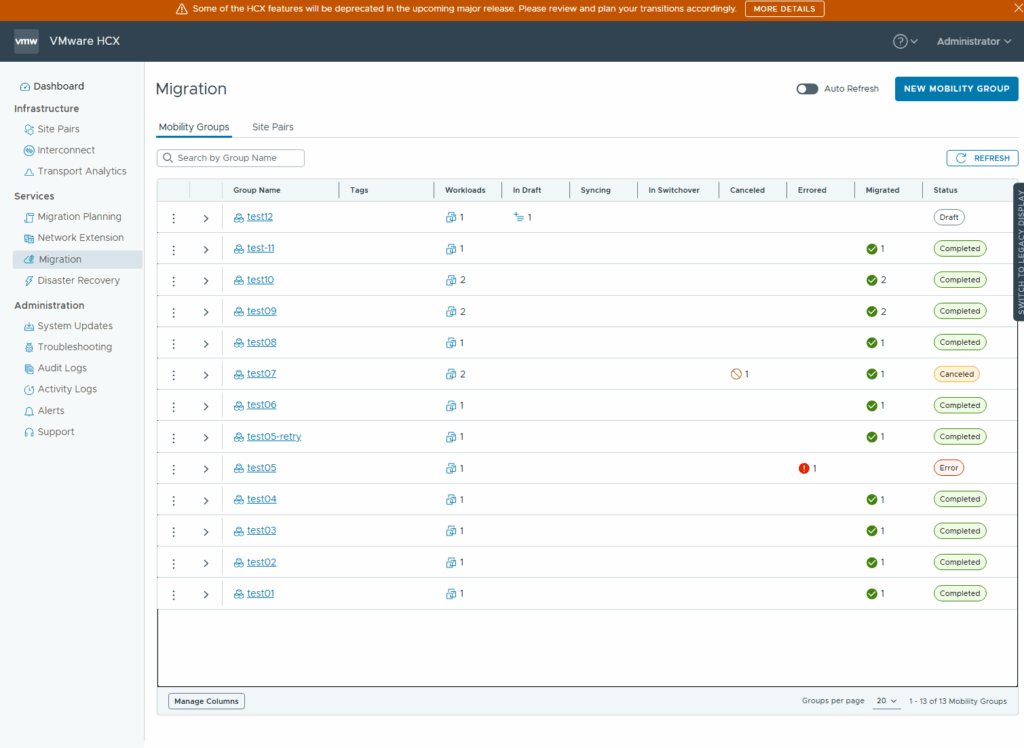Screen dimensions: 1024x748
Task: Open the Administrator user dropdown
Action: pos(973,42)
